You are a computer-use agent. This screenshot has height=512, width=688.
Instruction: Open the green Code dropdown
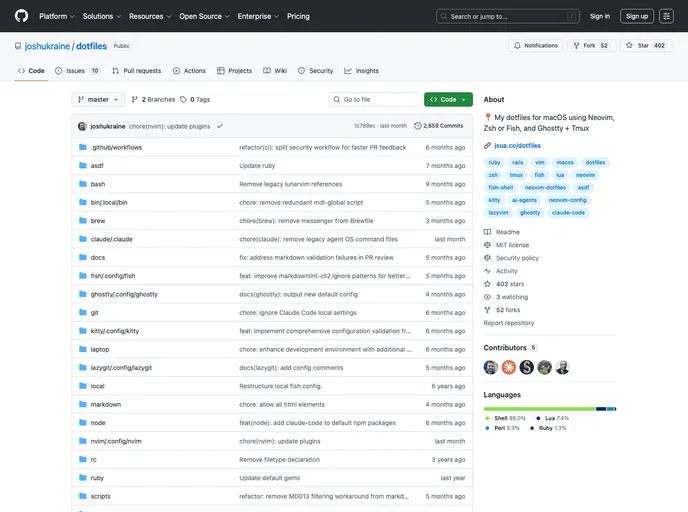[x=448, y=100]
